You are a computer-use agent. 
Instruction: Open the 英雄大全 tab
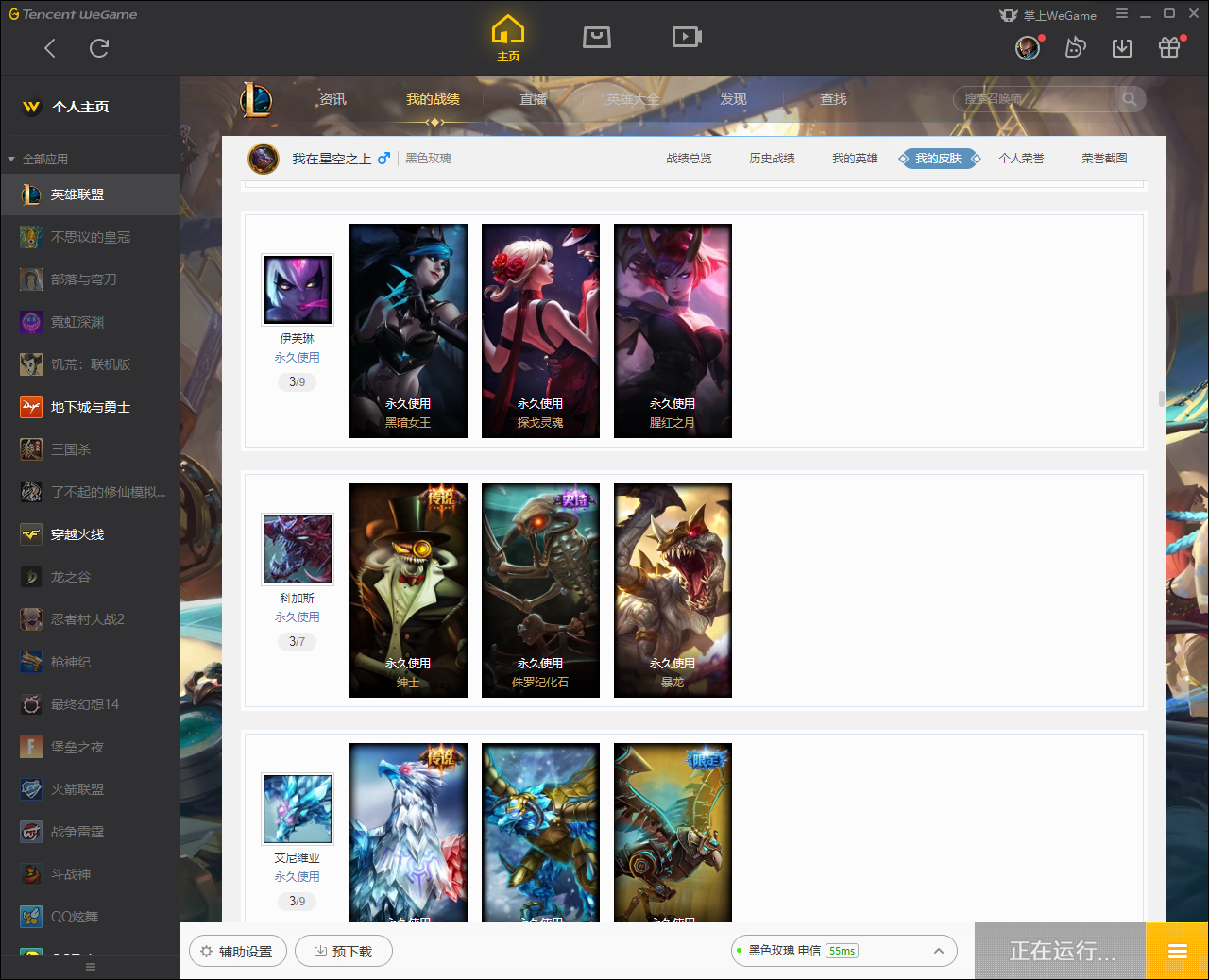(633, 99)
